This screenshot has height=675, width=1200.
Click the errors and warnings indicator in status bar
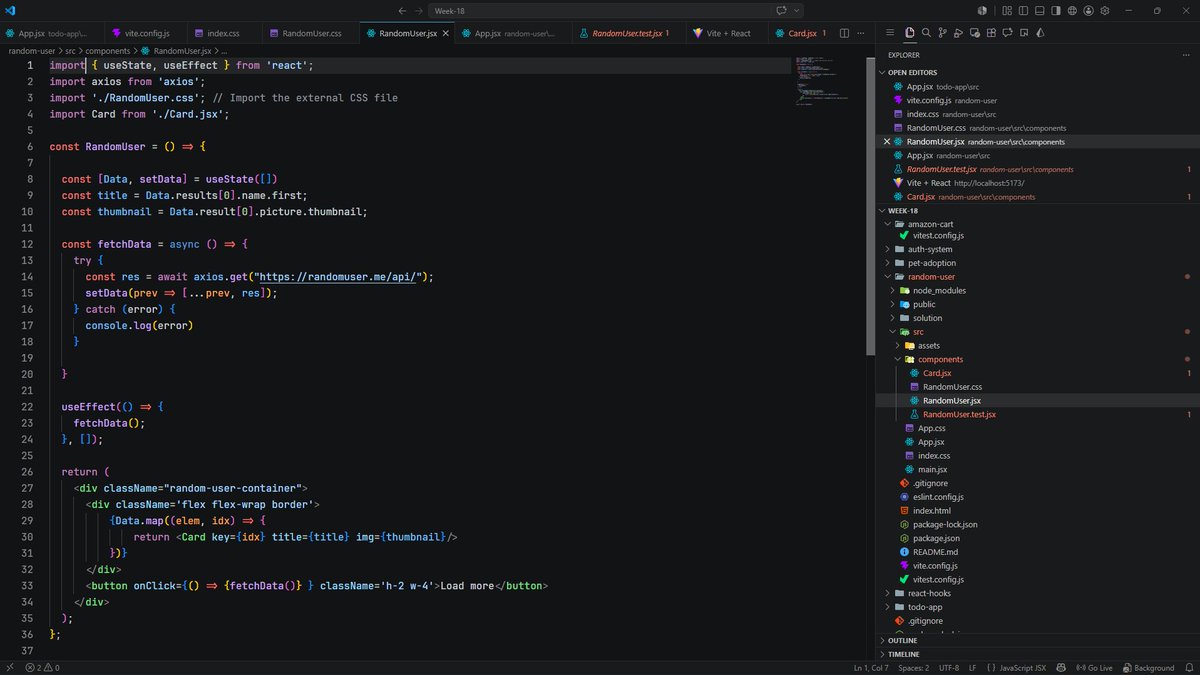click(42, 667)
